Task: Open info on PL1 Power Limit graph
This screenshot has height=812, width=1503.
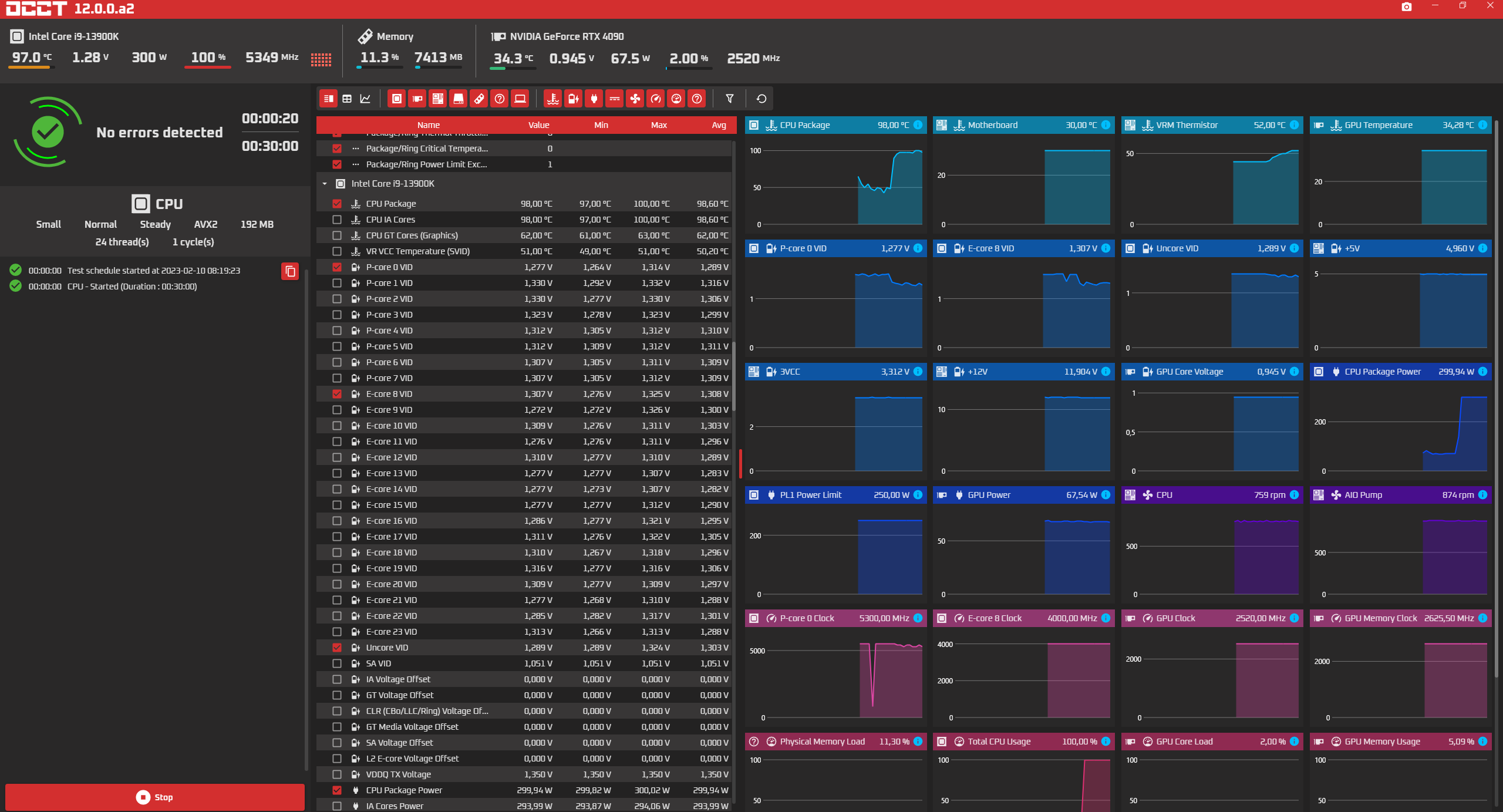Action: [918, 495]
